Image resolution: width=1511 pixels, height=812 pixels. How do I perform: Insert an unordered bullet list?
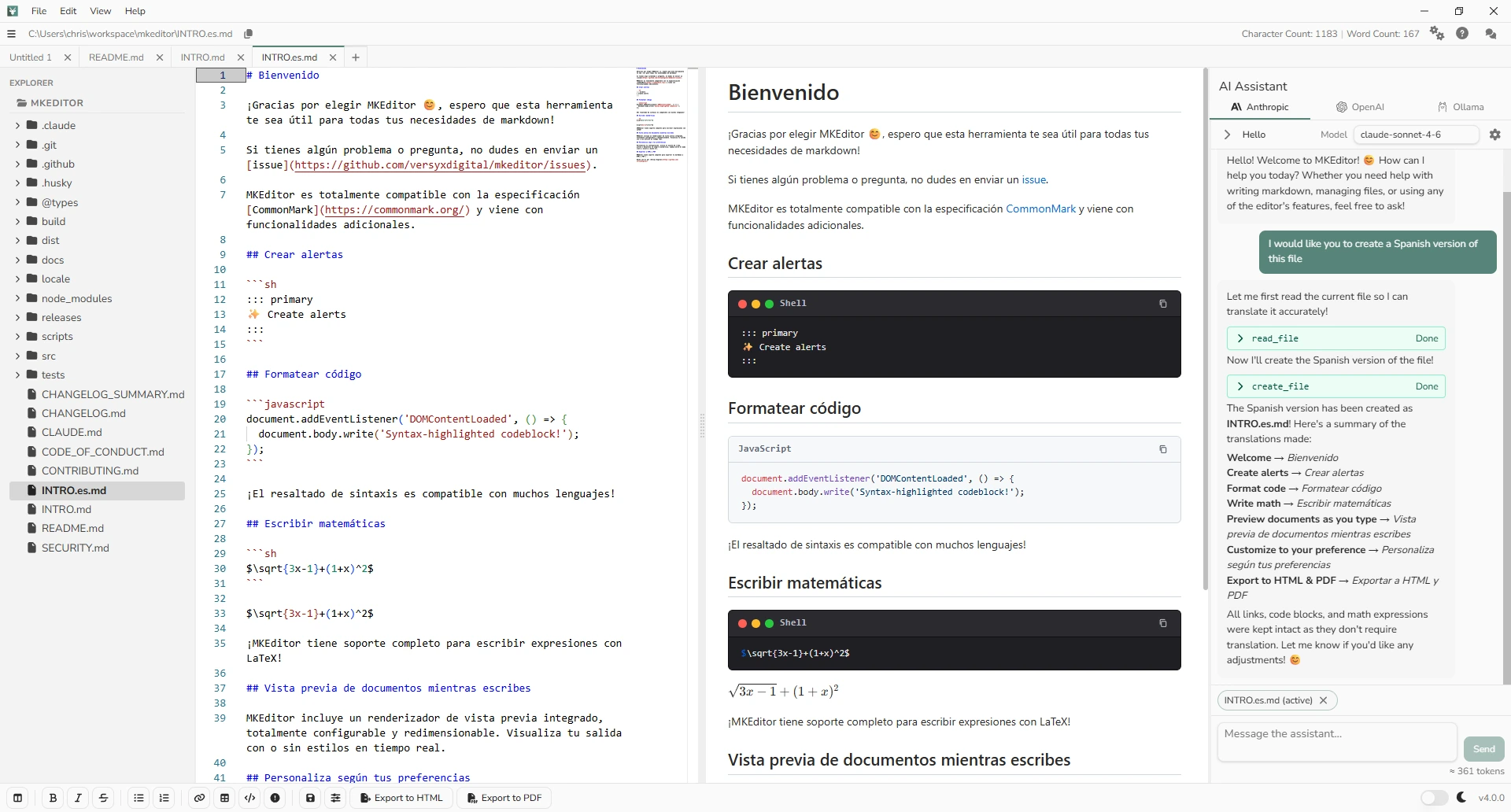[139, 798]
